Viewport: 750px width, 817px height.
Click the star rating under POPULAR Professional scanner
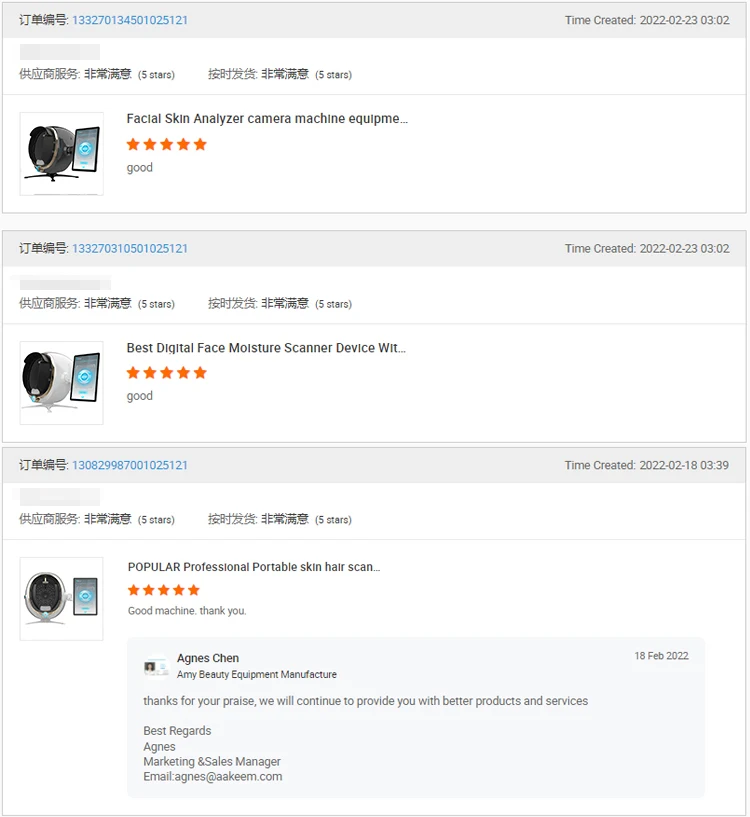pos(164,590)
